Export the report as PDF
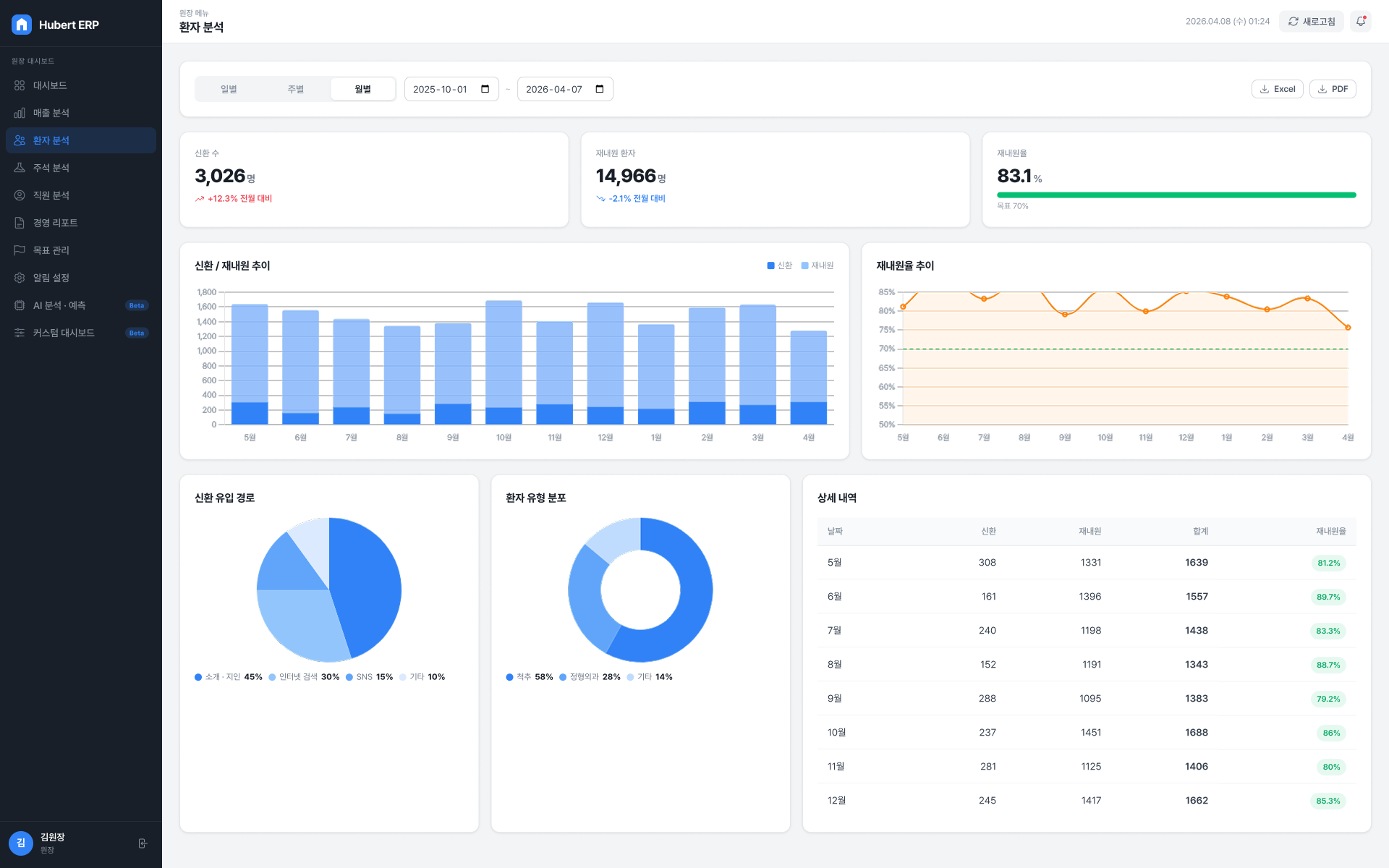1389x868 pixels. [x=1333, y=89]
